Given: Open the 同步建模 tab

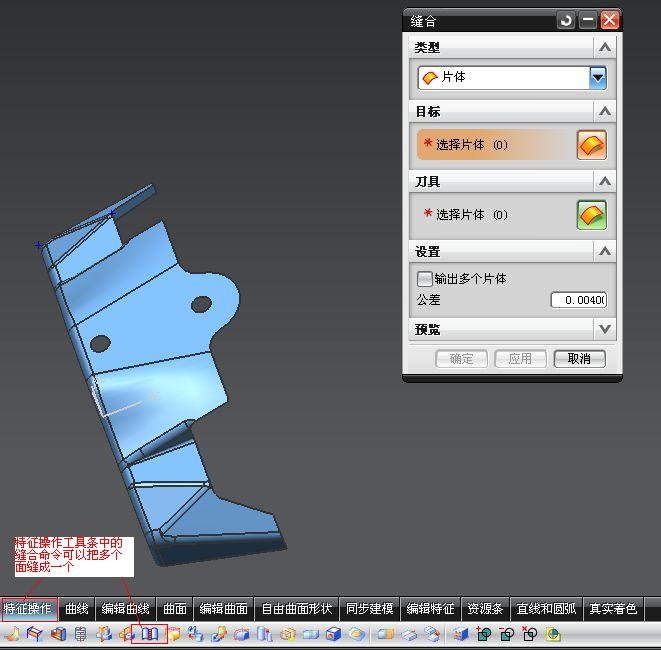Looking at the screenshot, I should point(369,609).
